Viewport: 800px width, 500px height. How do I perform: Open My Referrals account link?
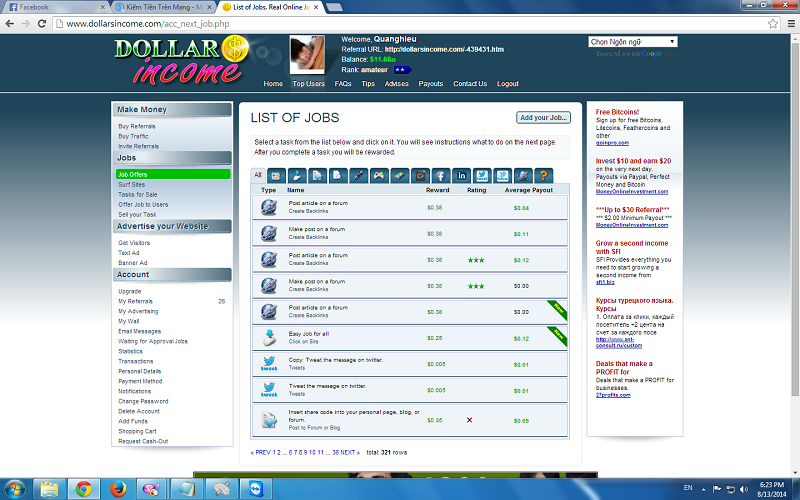click(x=135, y=302)
